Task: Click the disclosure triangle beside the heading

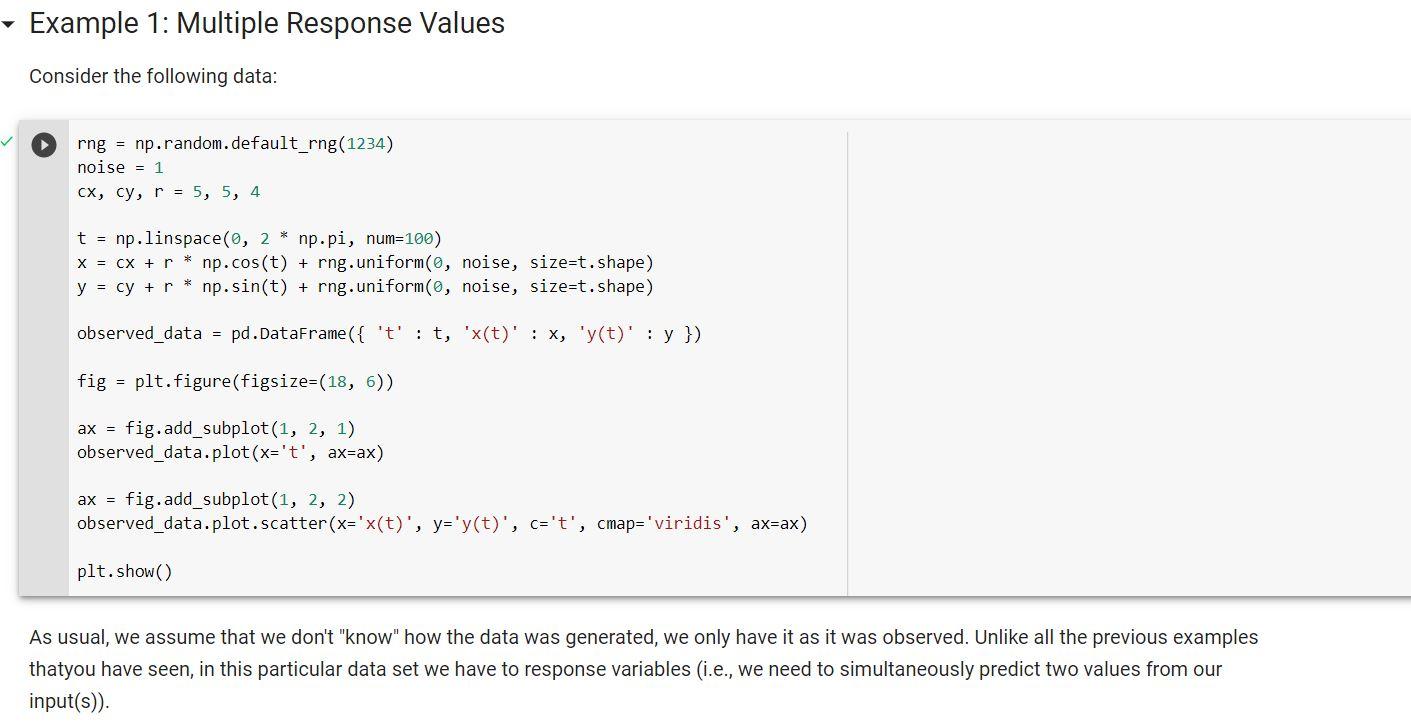Action: (x=10, y=24)
